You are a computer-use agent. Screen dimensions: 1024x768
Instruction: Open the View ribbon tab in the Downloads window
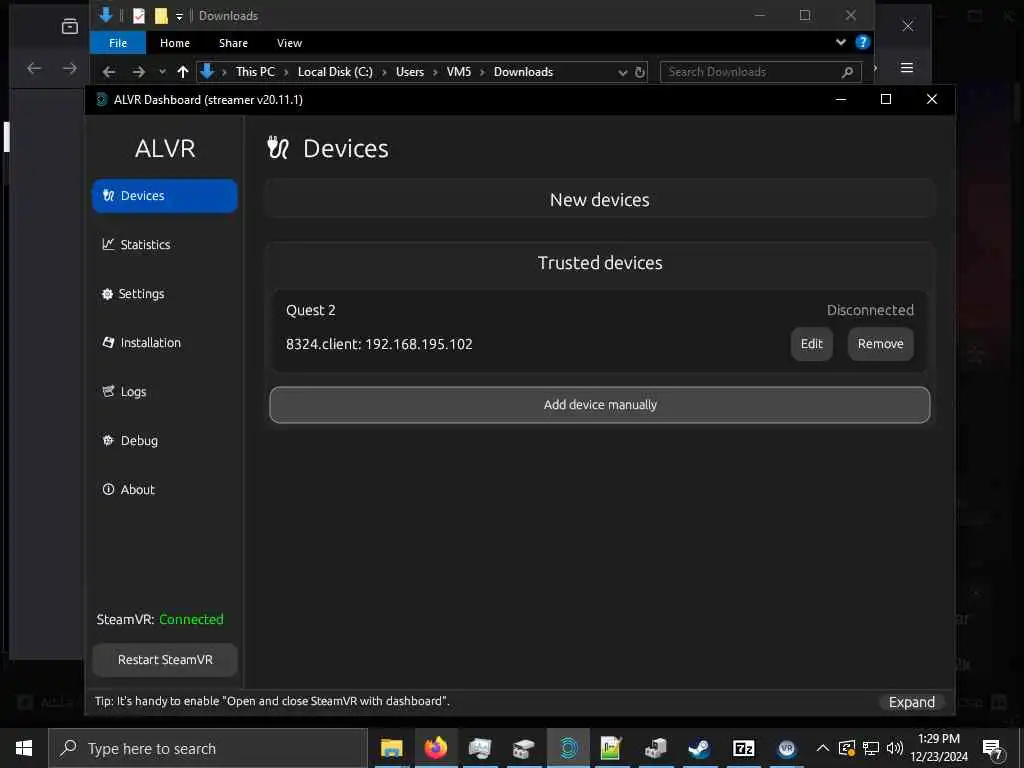tap(289, 43)
